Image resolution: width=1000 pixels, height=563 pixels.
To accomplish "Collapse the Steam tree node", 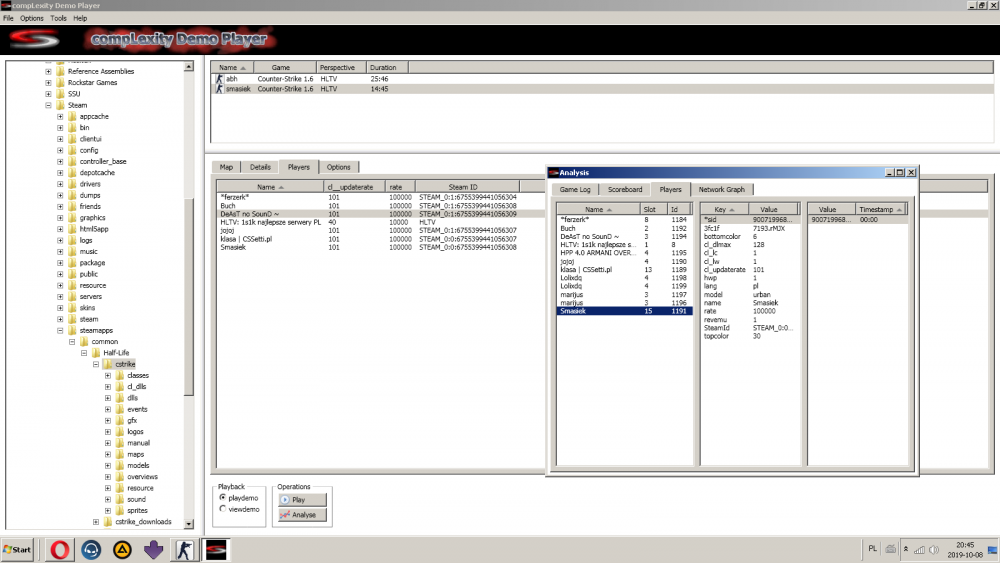I will (48, 105).
